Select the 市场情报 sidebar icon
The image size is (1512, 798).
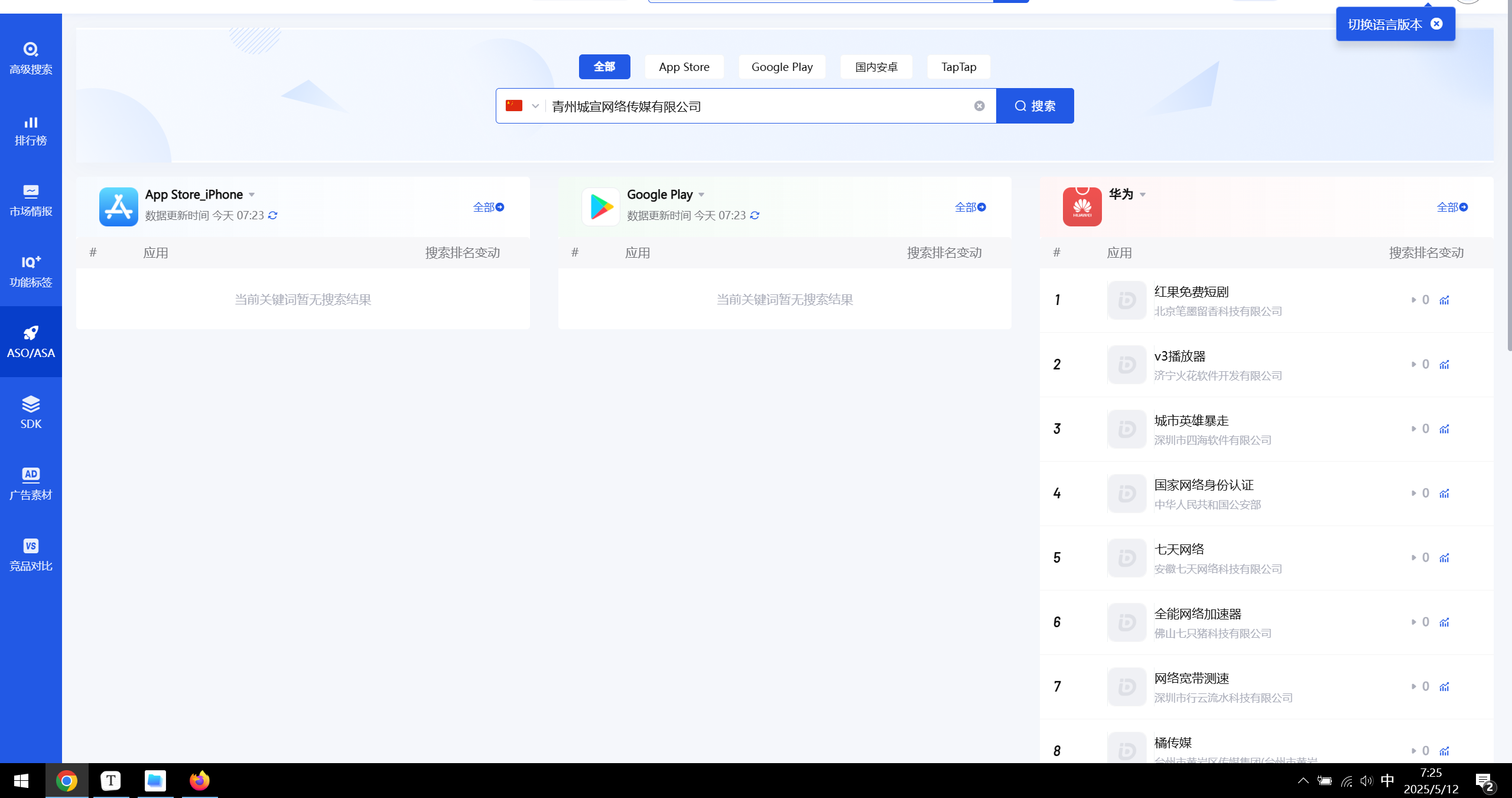30,201
